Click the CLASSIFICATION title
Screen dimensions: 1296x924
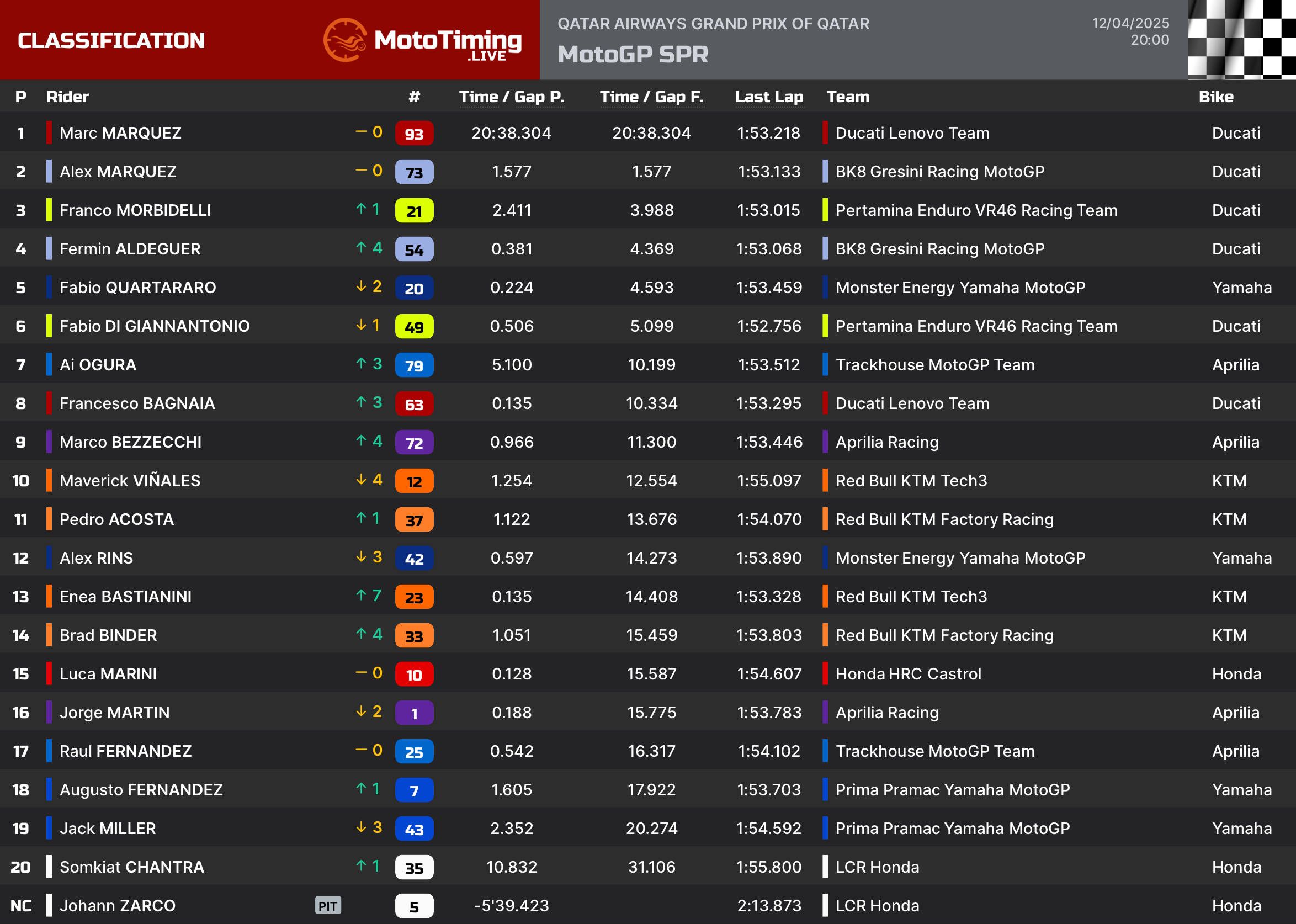pos(111,40)
